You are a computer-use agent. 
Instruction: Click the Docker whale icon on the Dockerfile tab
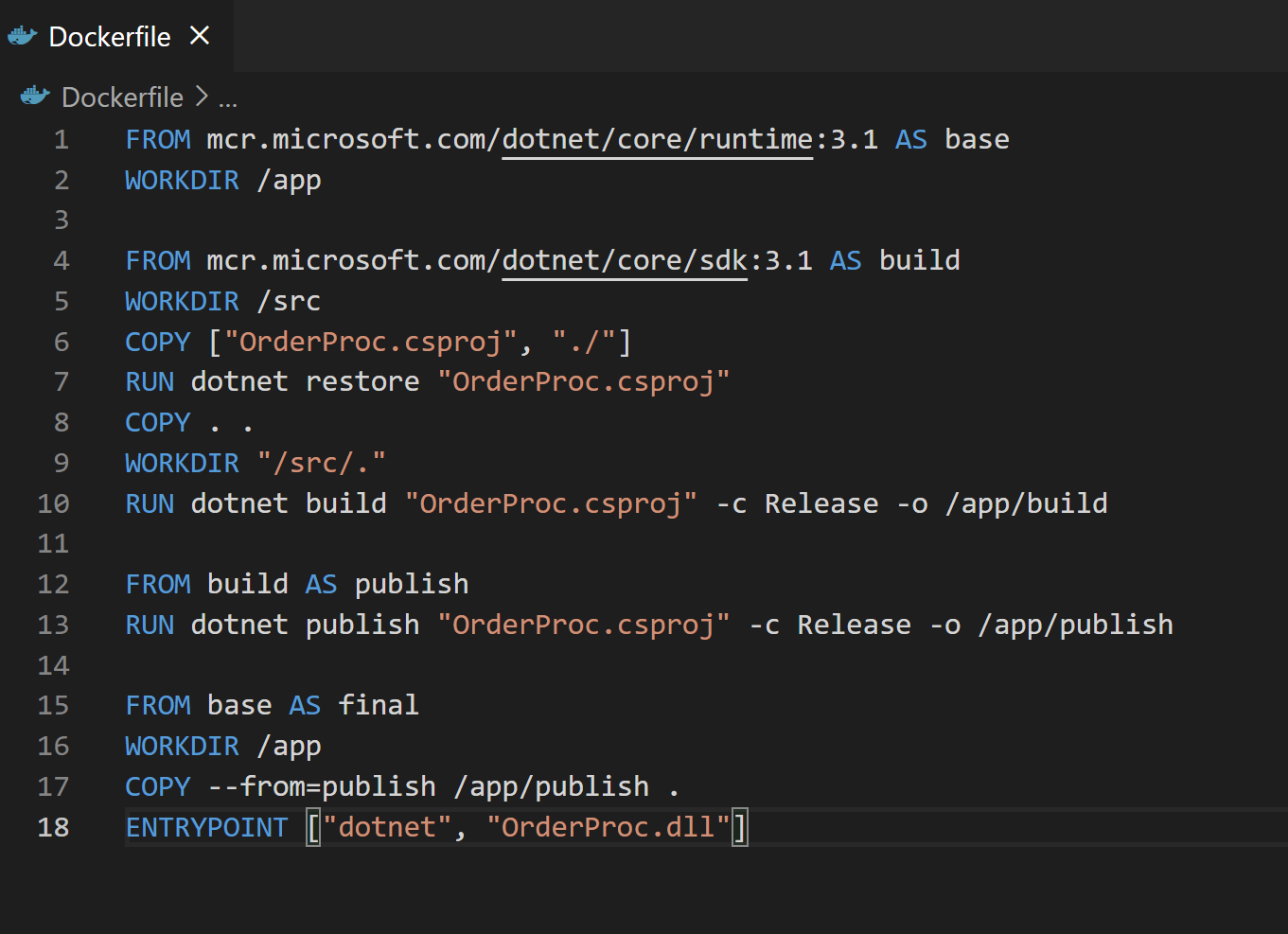point(22,35)
